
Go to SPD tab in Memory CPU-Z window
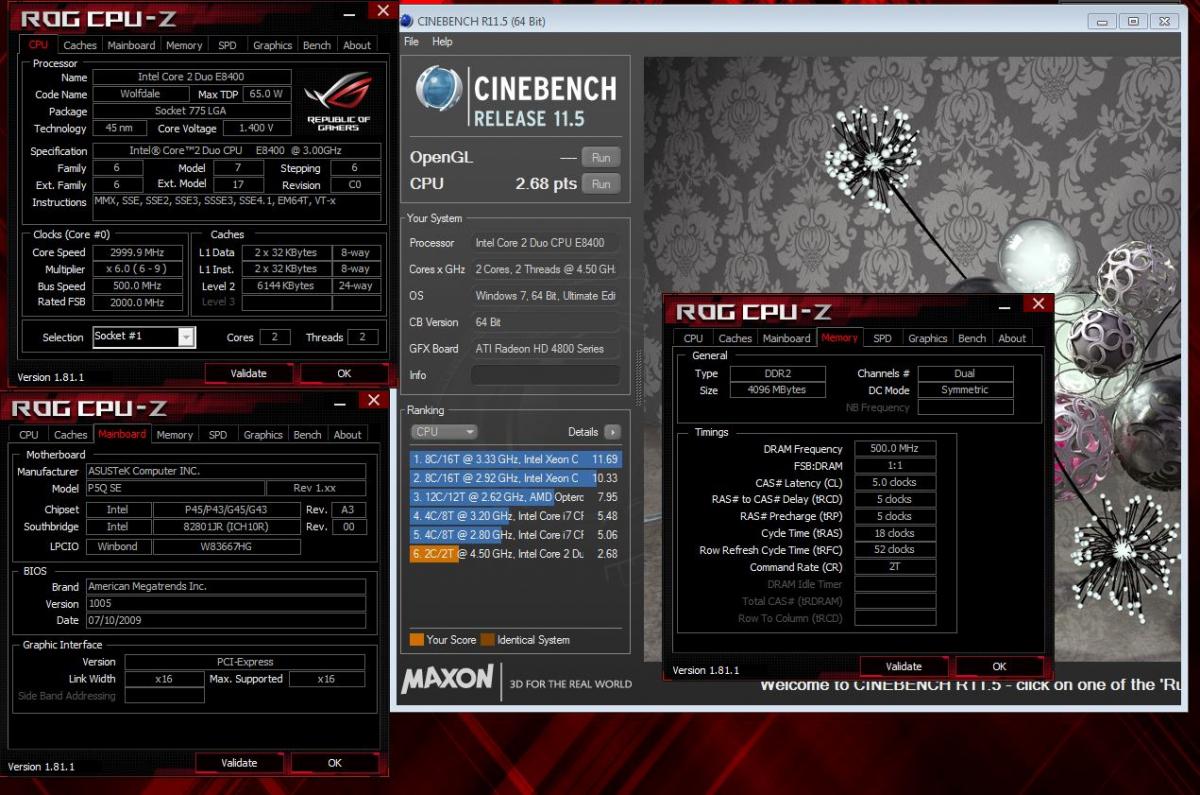tap(882, 338)
